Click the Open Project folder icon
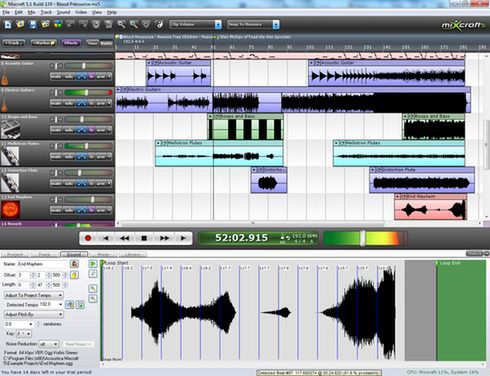 tap(20, 24)
